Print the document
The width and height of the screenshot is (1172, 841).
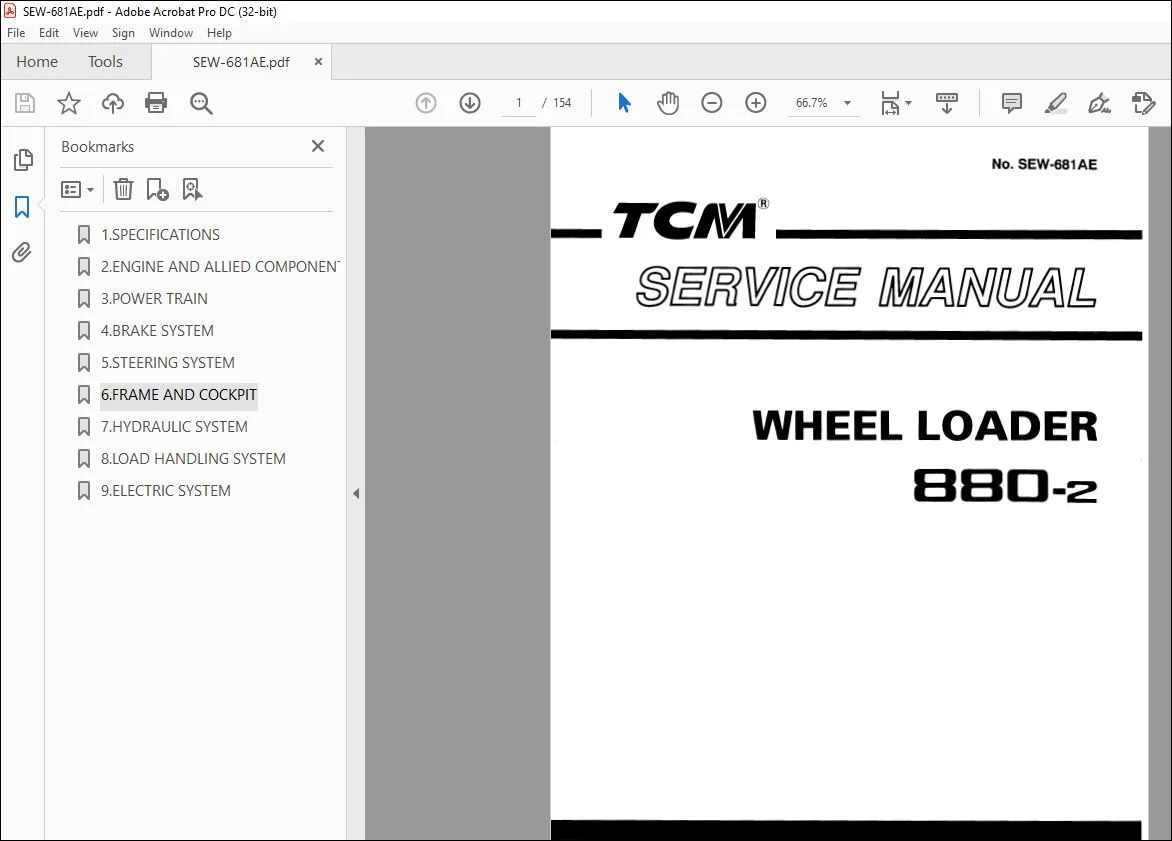click(x=156, y=103)
